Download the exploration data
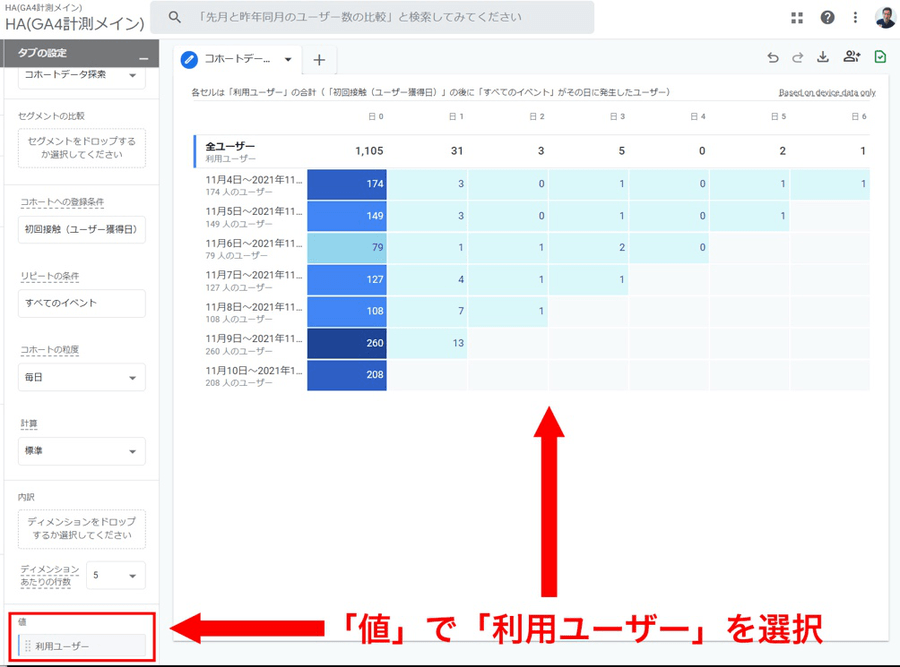 824,58
